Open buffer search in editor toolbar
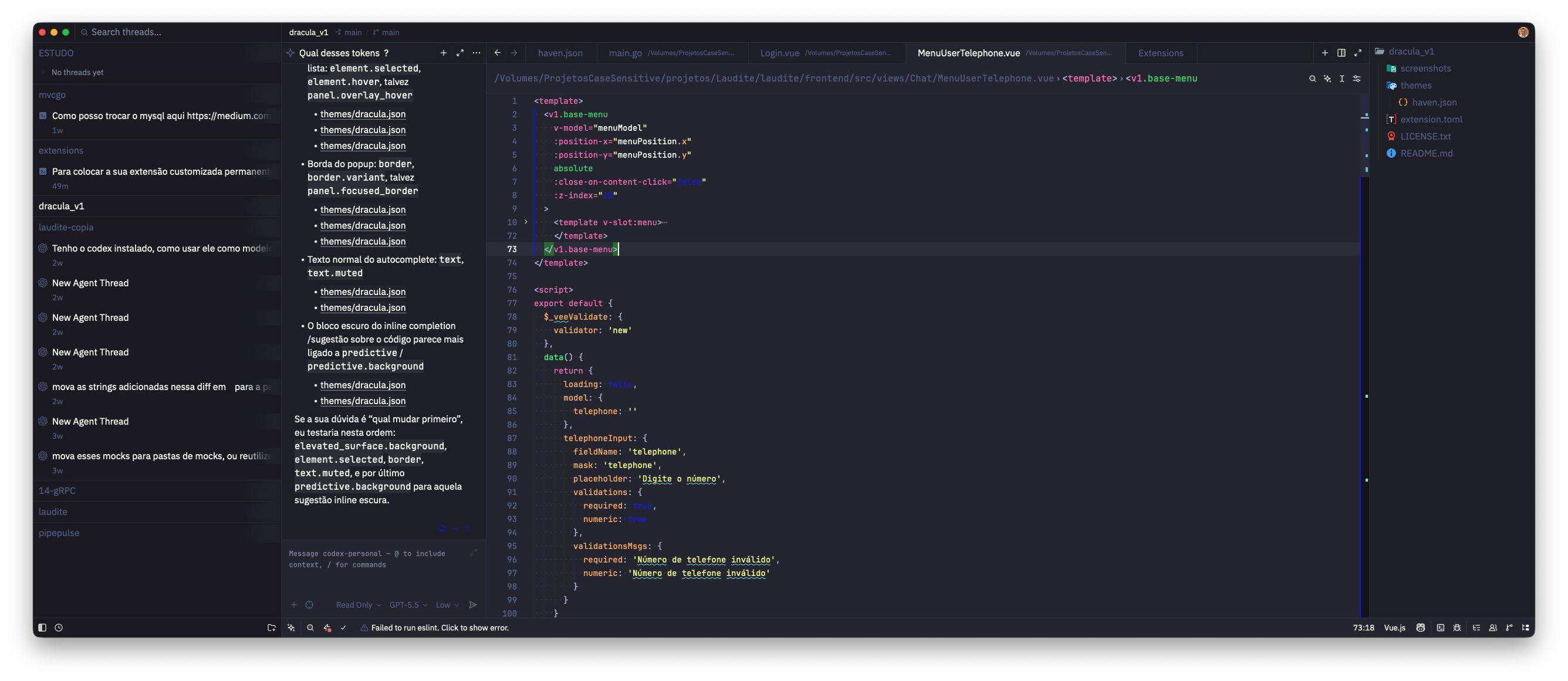Image resolution: width=1568 pixels, height=681 pixels. [x=1312, y=79]
